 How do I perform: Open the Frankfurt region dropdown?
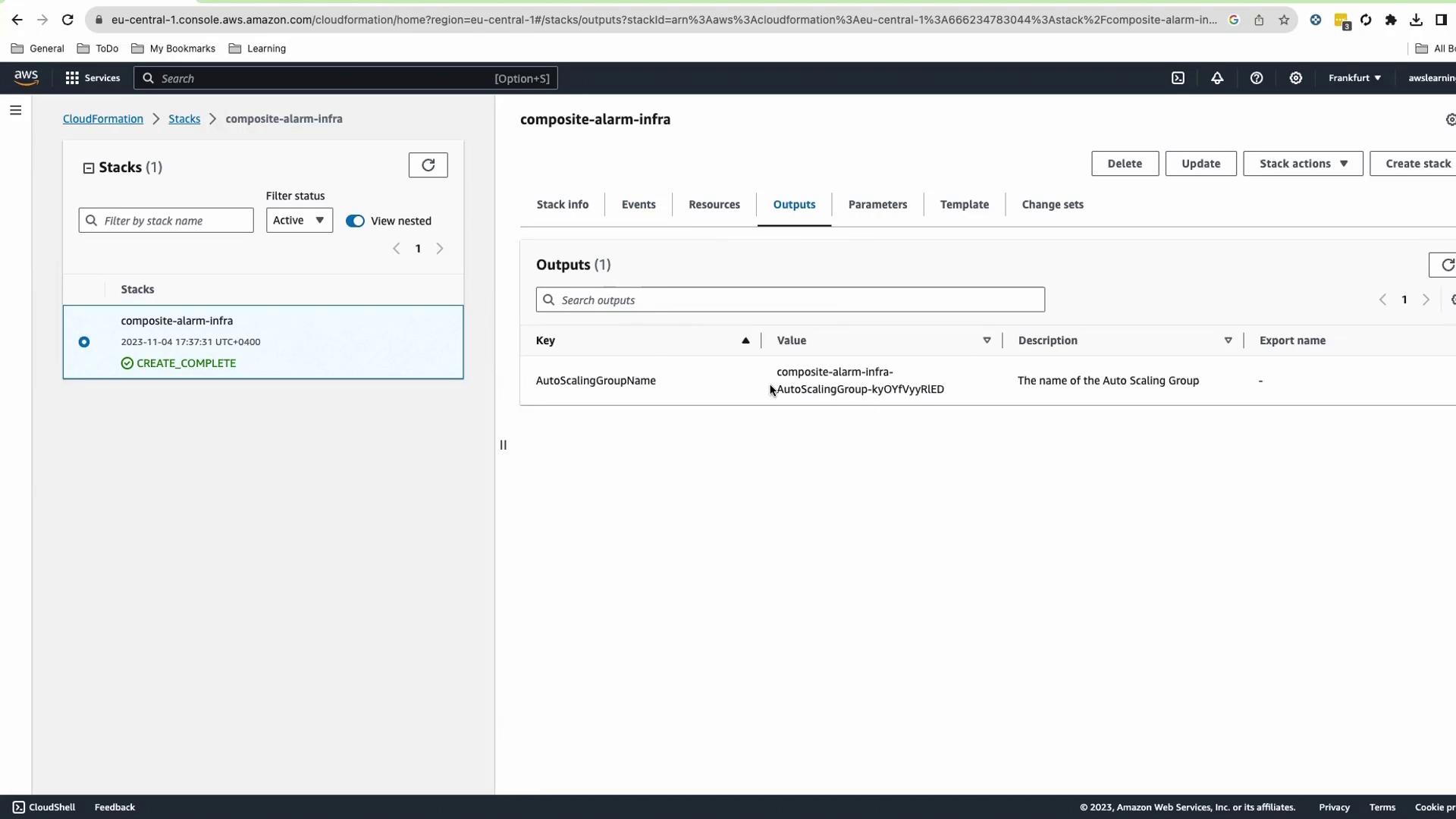[1354, 78]
